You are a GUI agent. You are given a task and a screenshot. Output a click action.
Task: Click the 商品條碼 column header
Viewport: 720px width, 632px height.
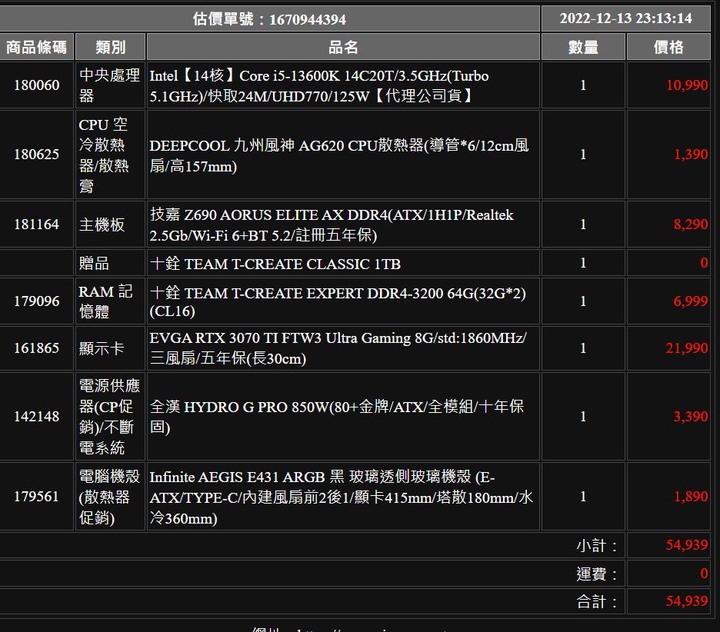pos(36,47)
